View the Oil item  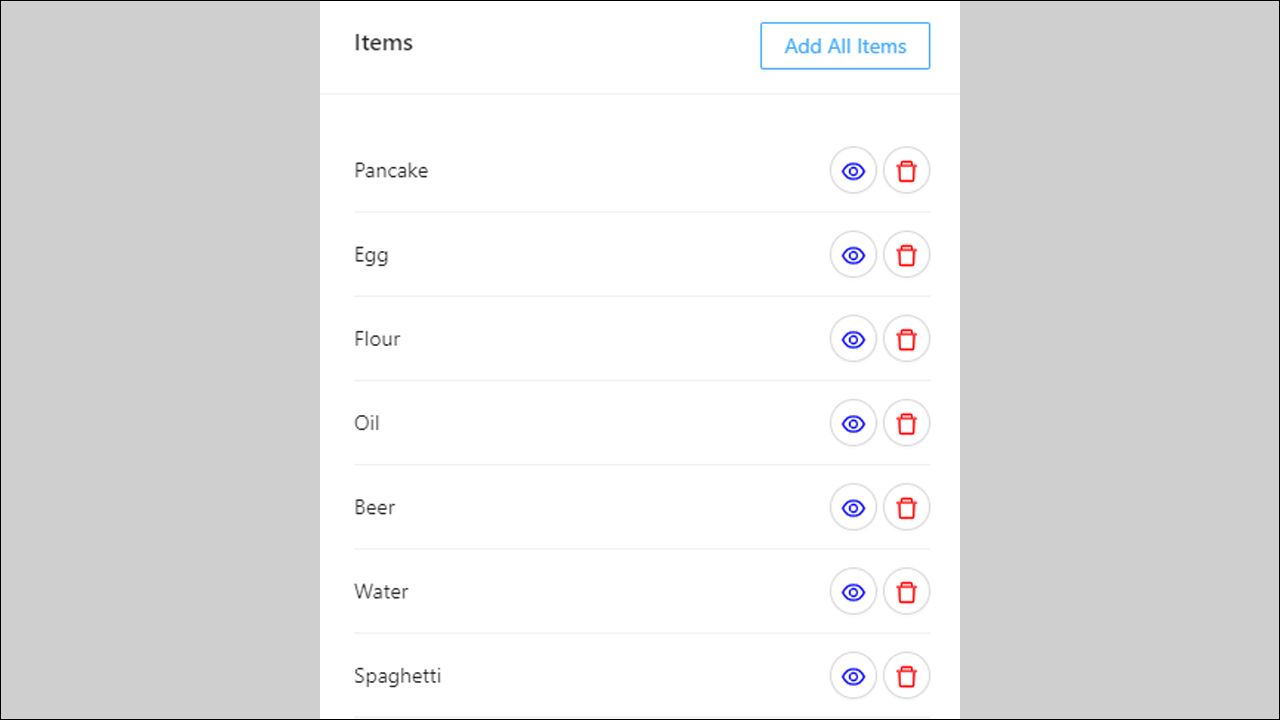point(853,423)
